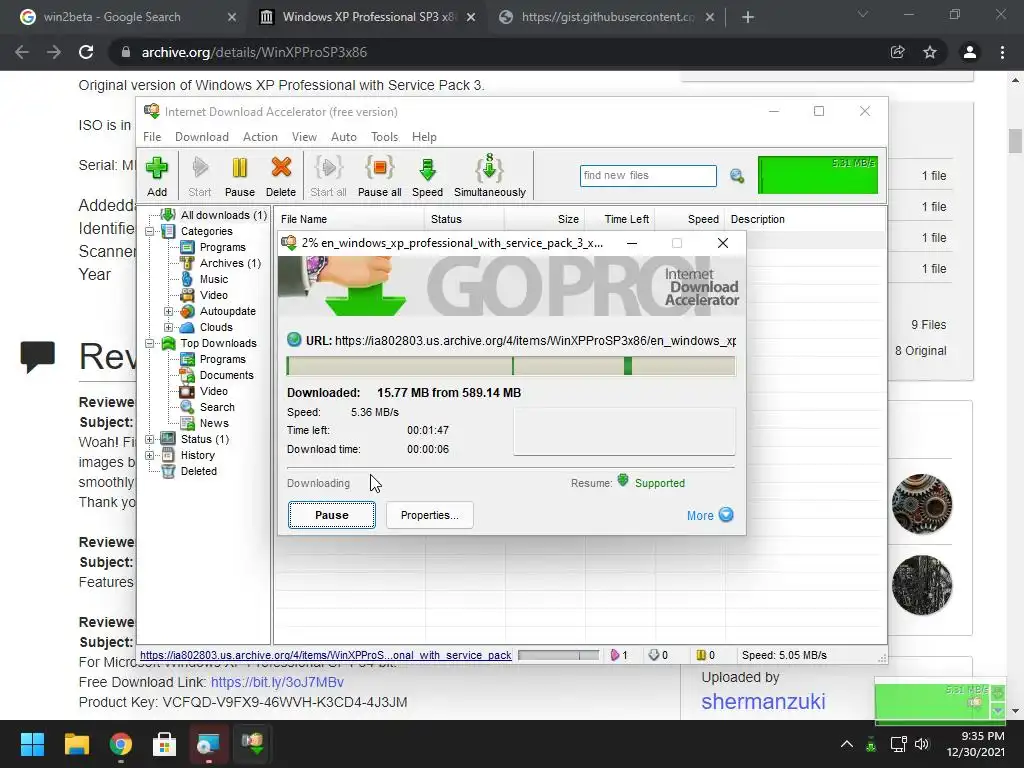Open the Action menu
This screenshot has height=768, width=1024.
click(260, 136)
